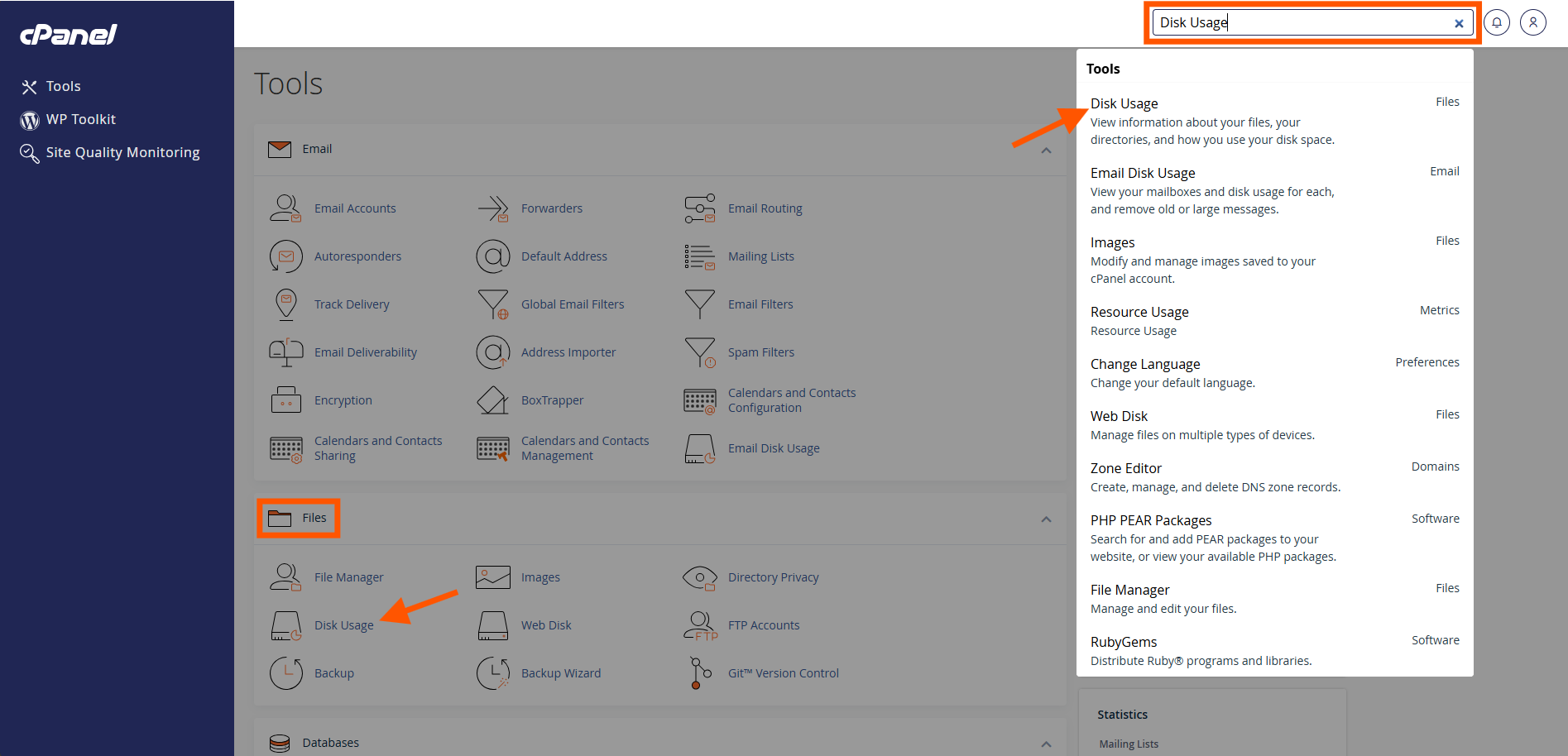The image size is (1568, 756).
Task: Collapse the Databases section chevron
Action: click(x=1046, y=744)
